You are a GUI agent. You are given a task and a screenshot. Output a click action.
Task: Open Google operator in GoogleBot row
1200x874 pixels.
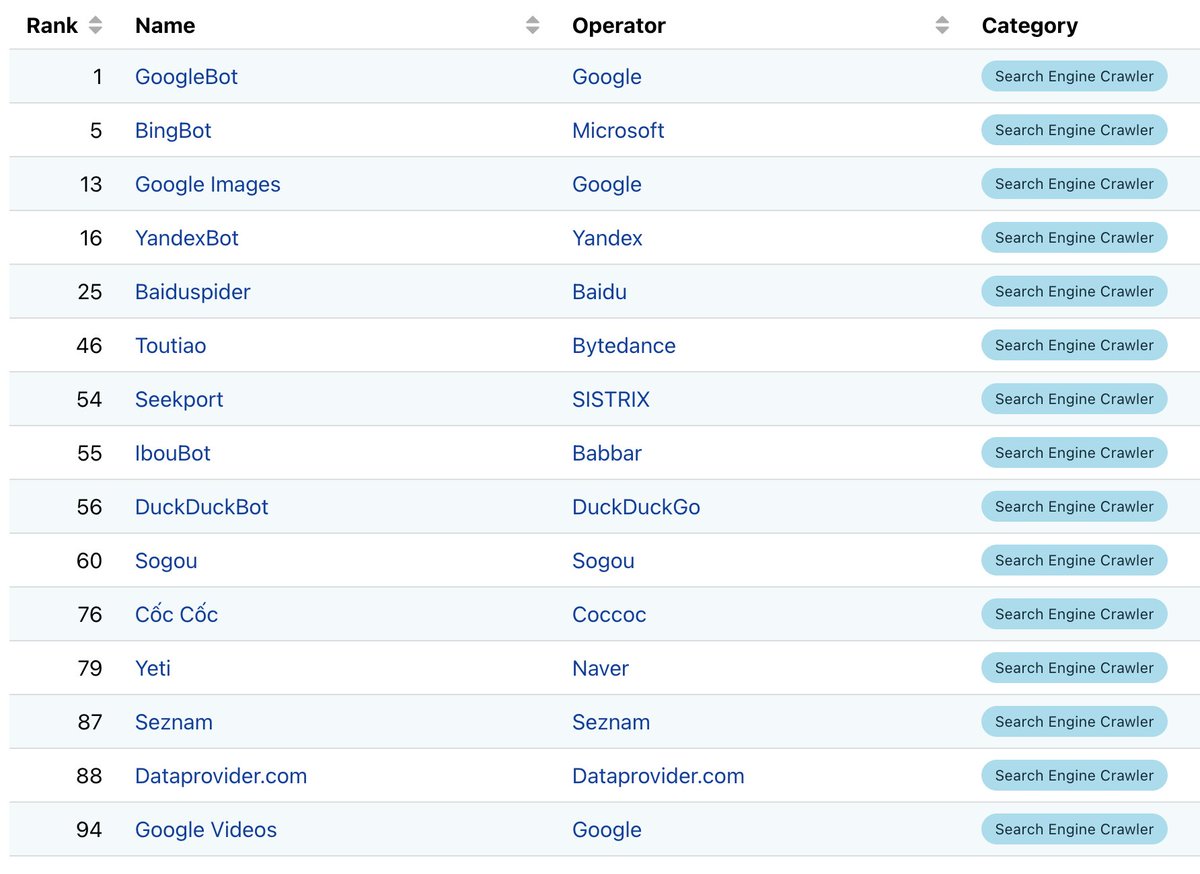pos(607,77)
